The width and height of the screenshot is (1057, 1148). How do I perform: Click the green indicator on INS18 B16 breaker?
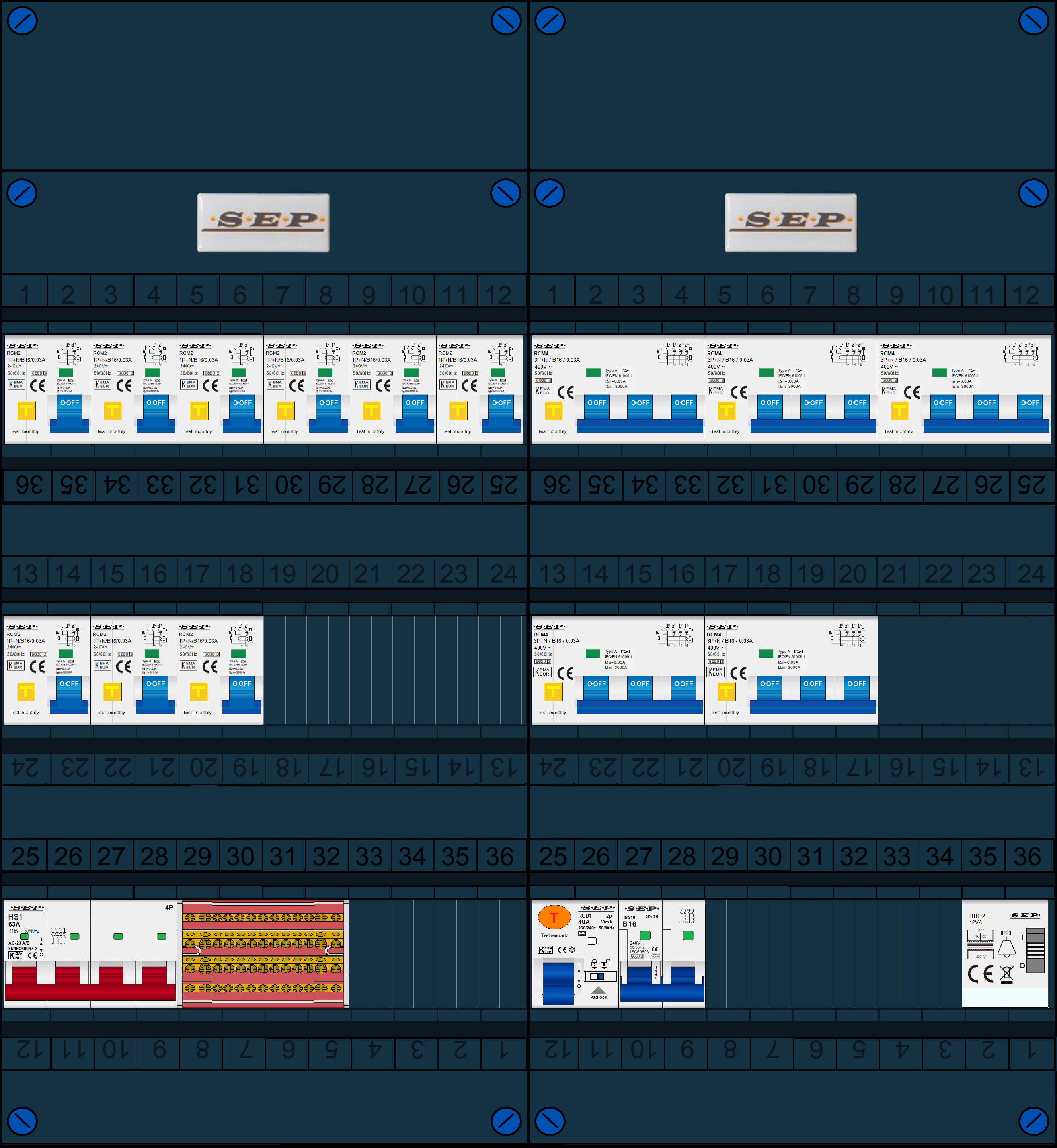coord(645,935)
